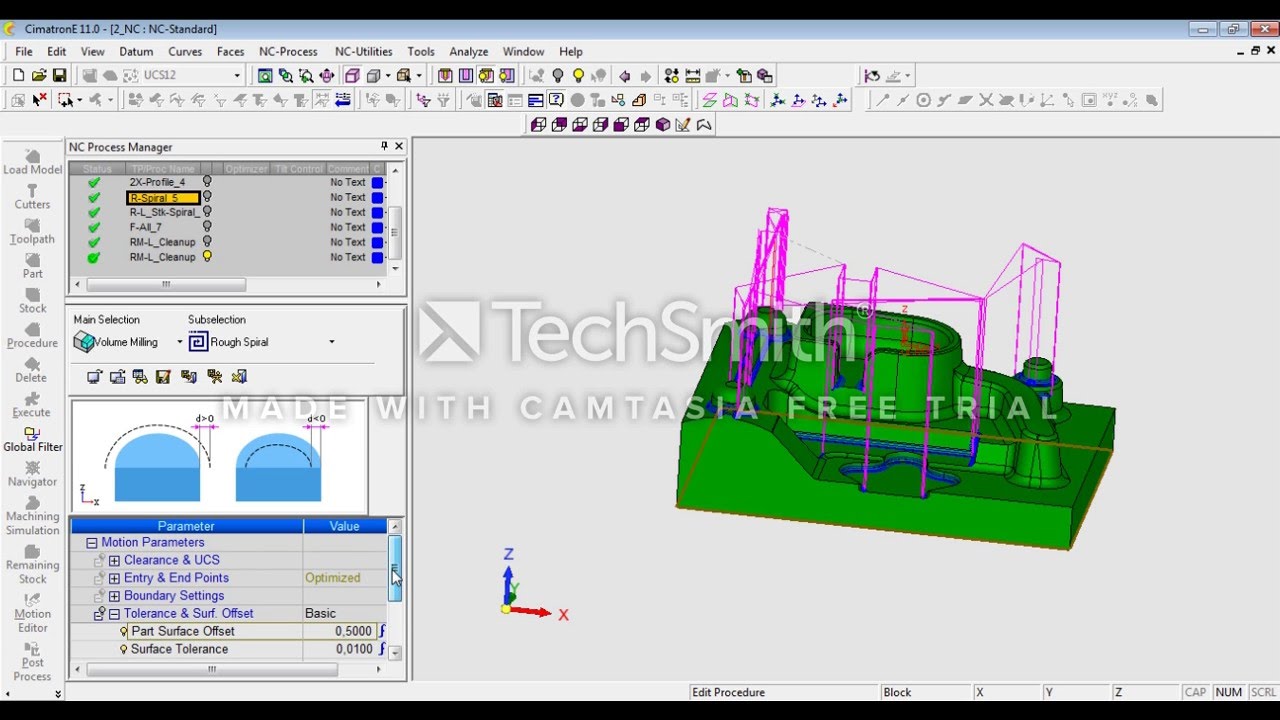The height and width of the screenshot is (720, 1280).
Task: Click the blue color swatch for 2X-Profile_4
Action: click(x=377, y=182)
